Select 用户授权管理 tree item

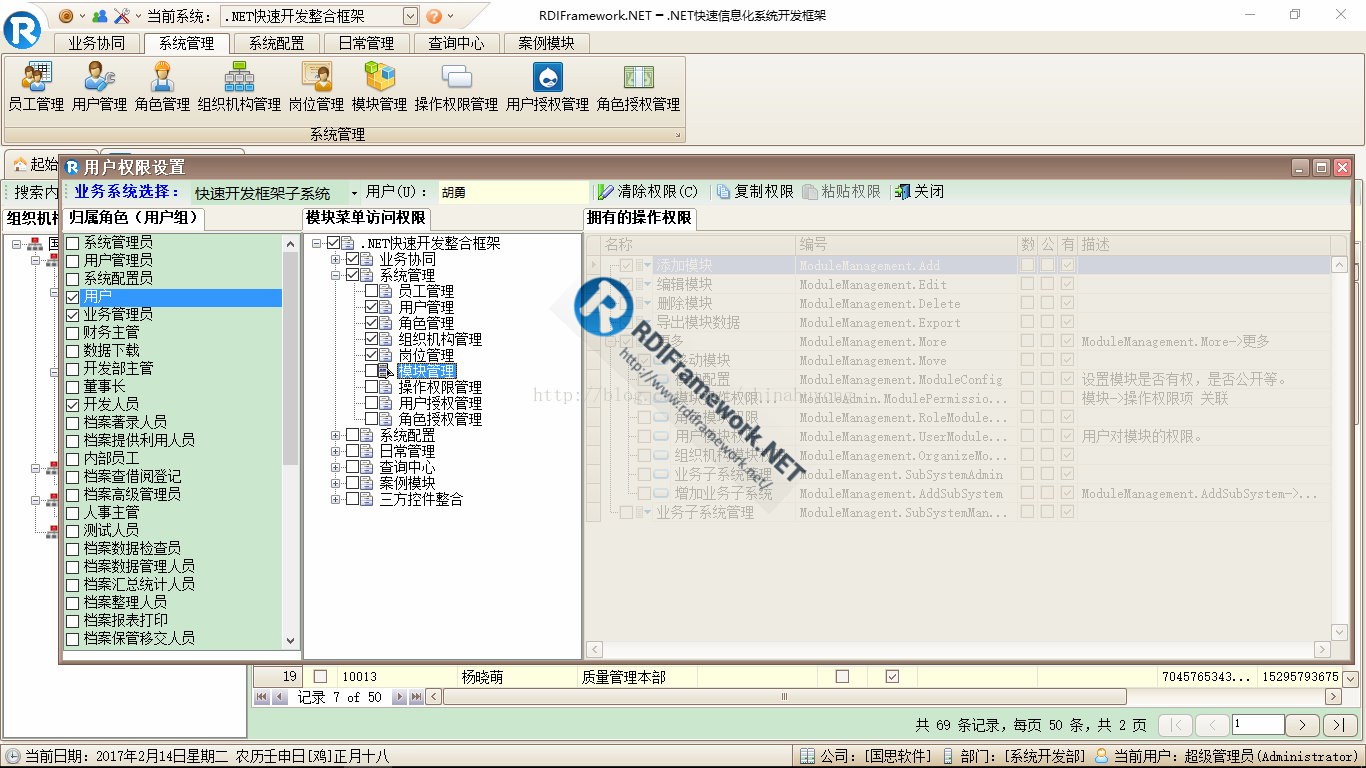[440, 403]
